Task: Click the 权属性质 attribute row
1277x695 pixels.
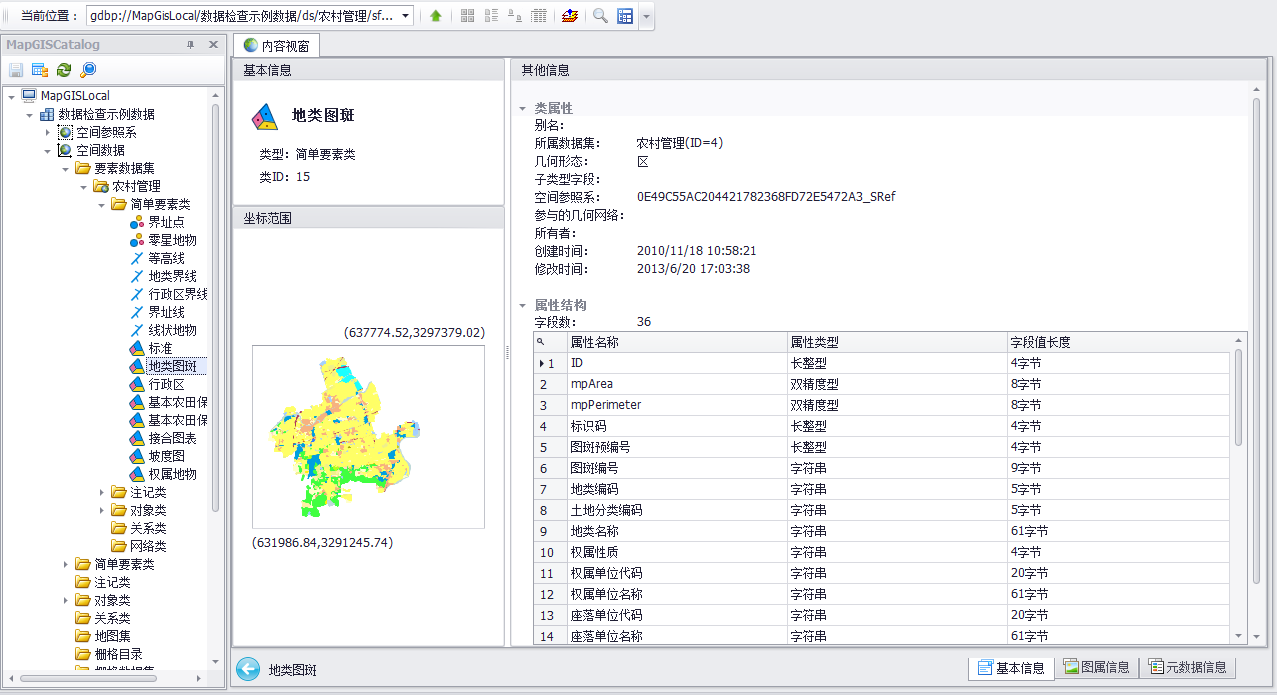Action: pyautogui.click(x=882, y=552)
